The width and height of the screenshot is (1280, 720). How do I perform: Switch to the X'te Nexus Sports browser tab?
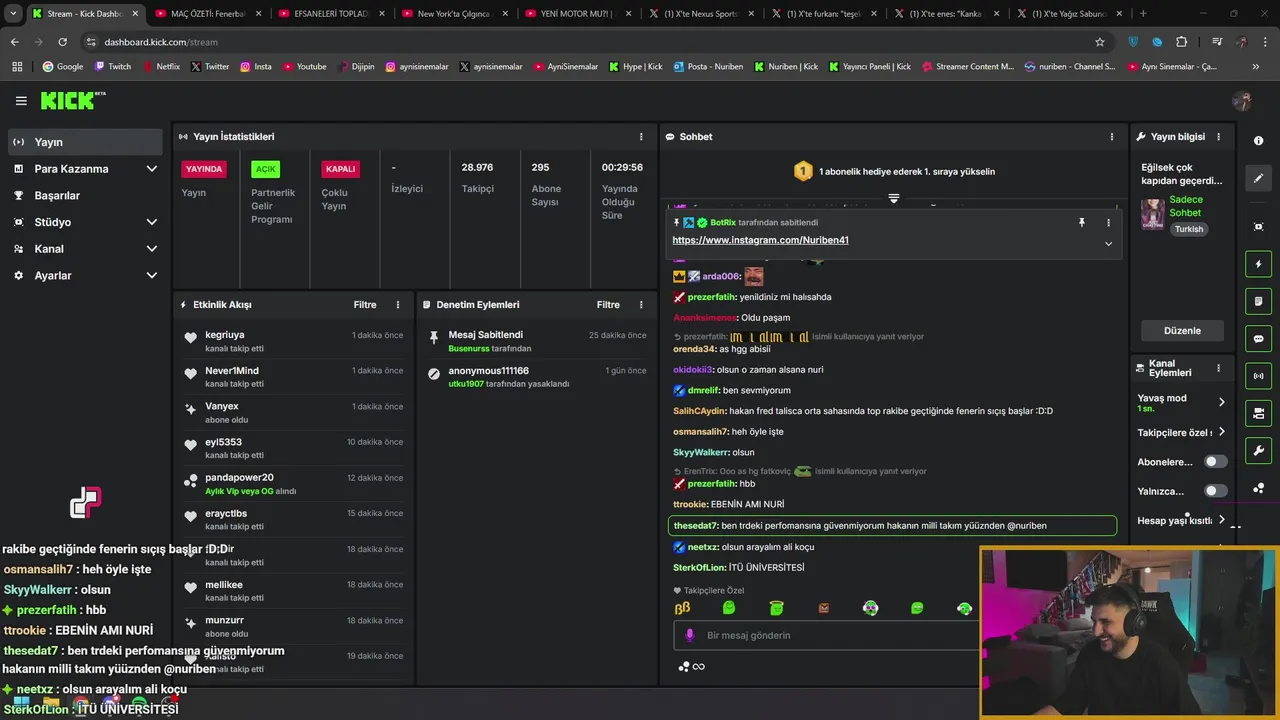[699, 14]
